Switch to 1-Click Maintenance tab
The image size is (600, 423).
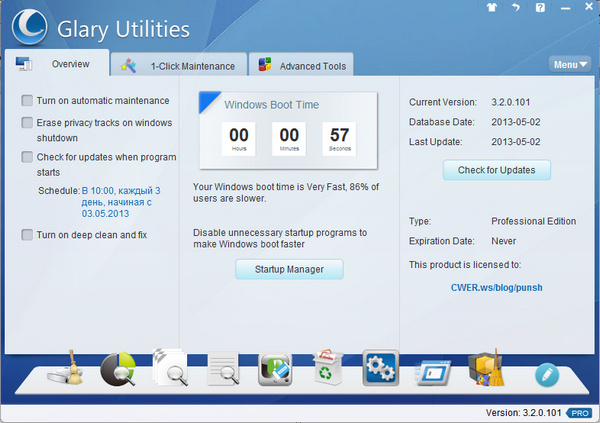pos(180,66)
